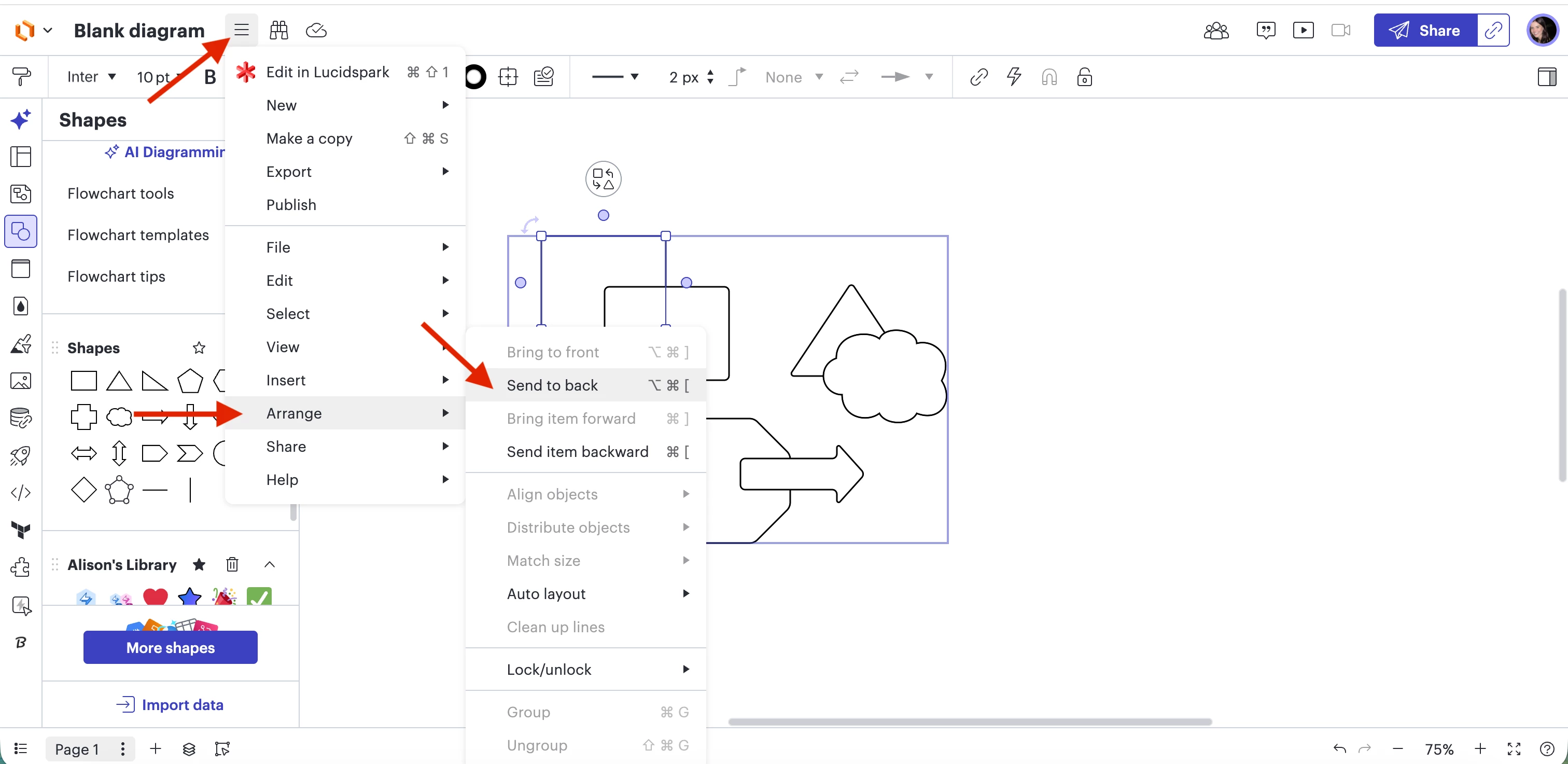Open the Inter font dropdown
Viewport: 1568px width, 764px height.
coord(91,77)
